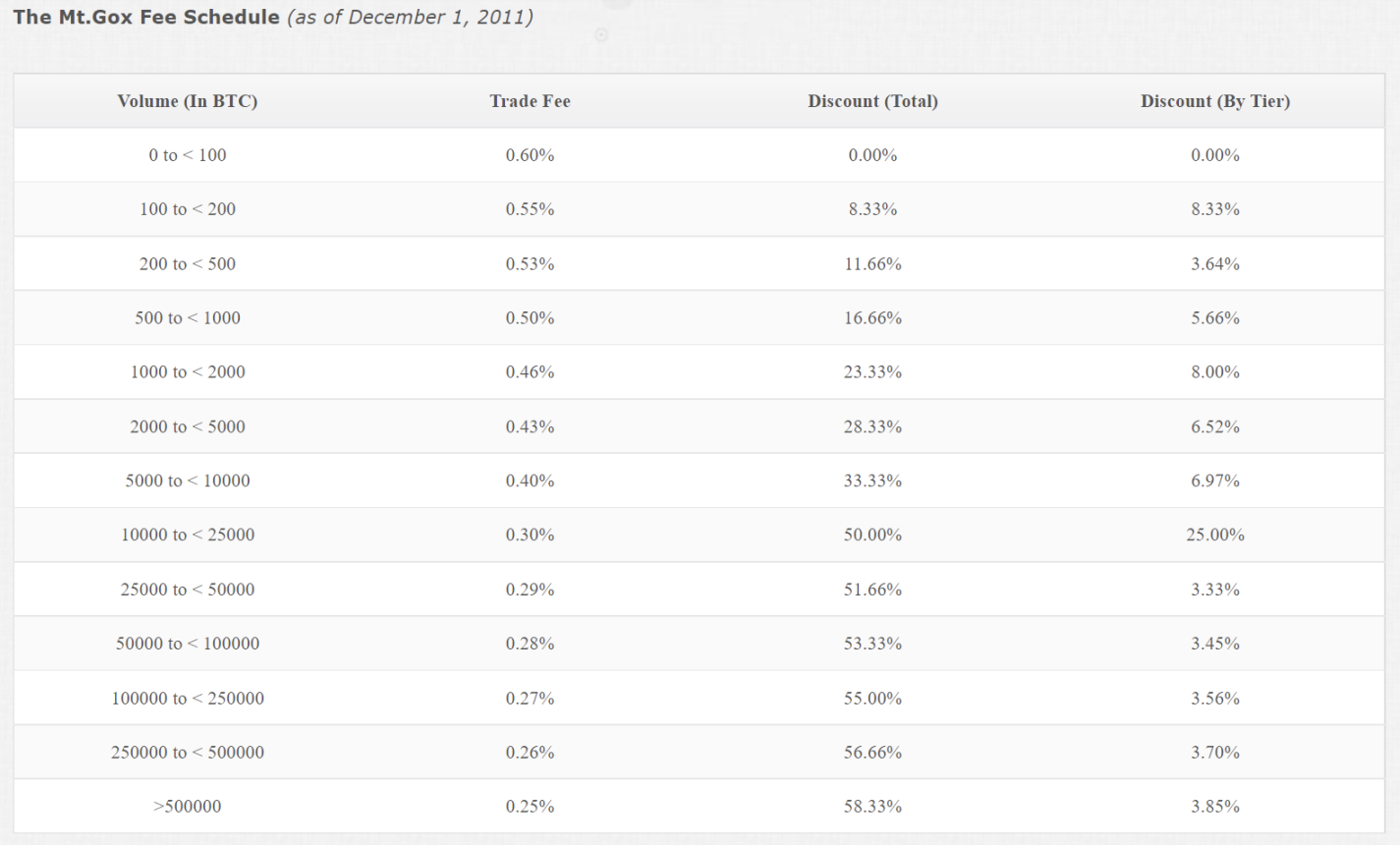Image resolution: width=1400 pixels, height=845 pixels.
Task: Select the 0.43% trade fee value
Action: click(530, 427)
